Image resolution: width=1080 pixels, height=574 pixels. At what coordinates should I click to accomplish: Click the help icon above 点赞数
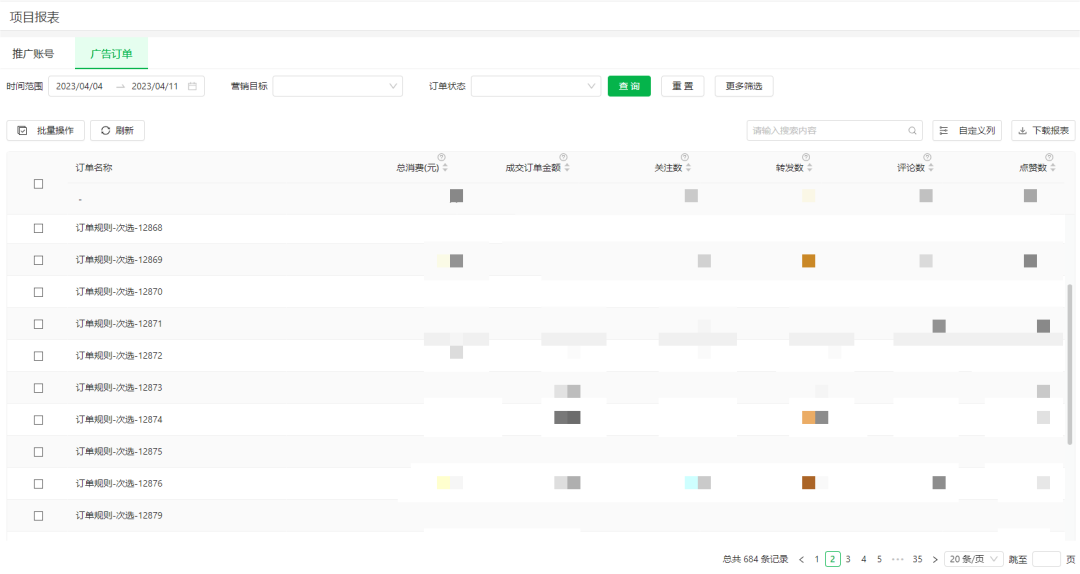(1049, 157)
